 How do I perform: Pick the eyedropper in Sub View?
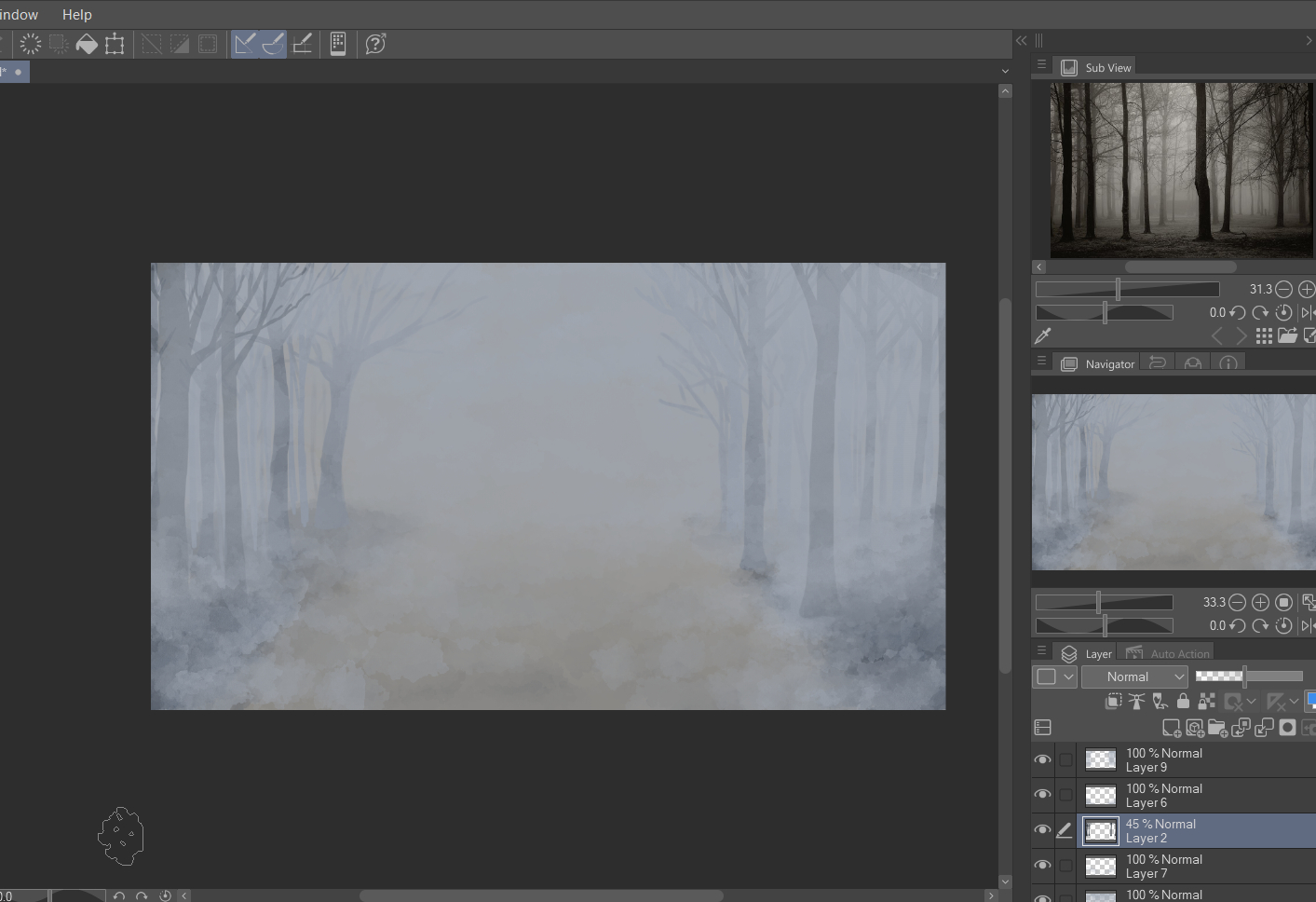pyautogui.click(x=1043, y=335)
